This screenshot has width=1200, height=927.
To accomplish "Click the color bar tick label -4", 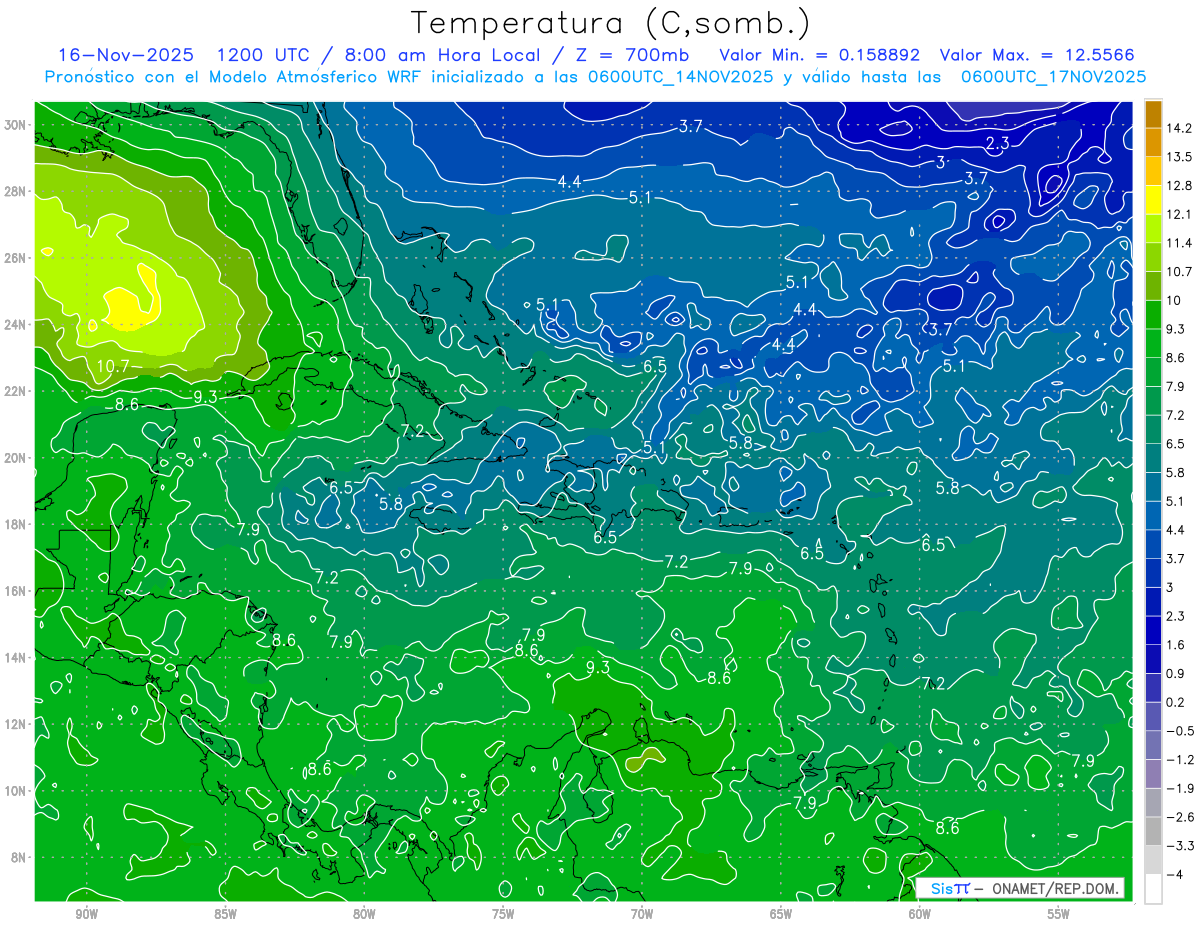I will pyautogui.click(x=1176, y=874).
